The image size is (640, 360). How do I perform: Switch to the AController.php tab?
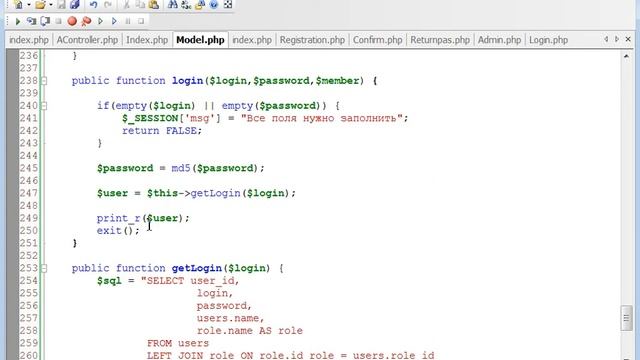point(87,40)
